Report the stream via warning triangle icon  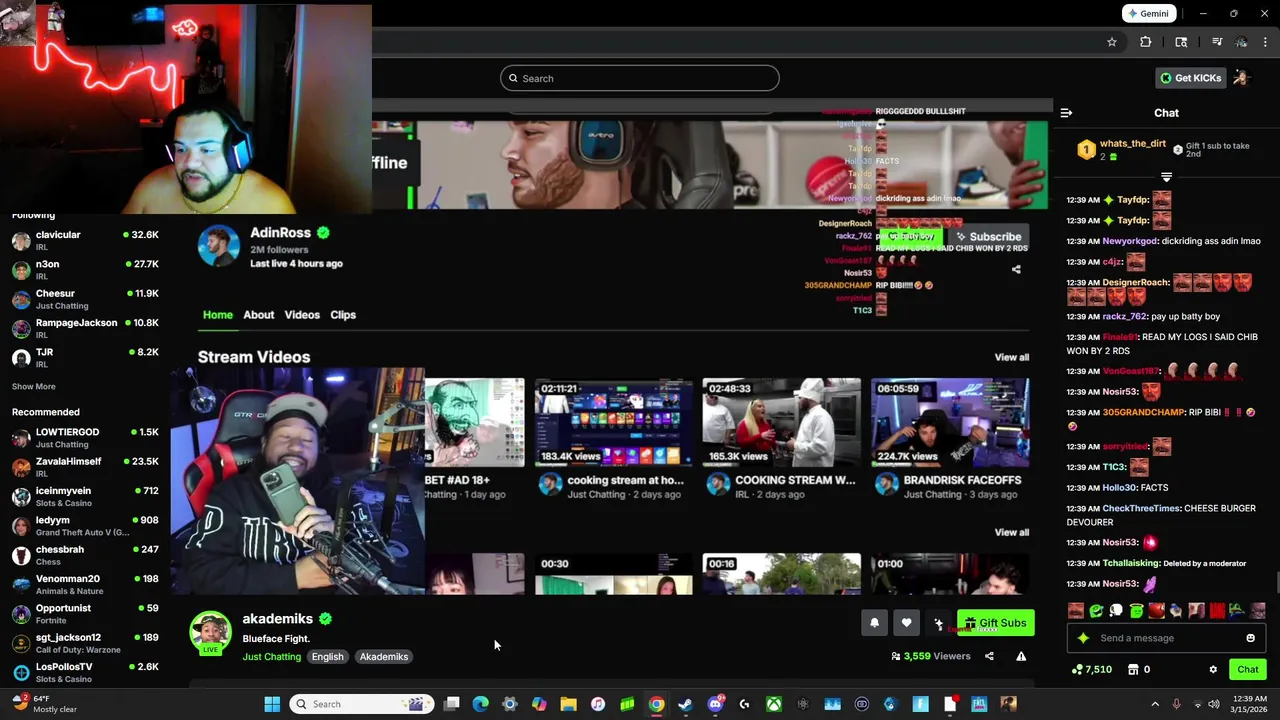1021,656
